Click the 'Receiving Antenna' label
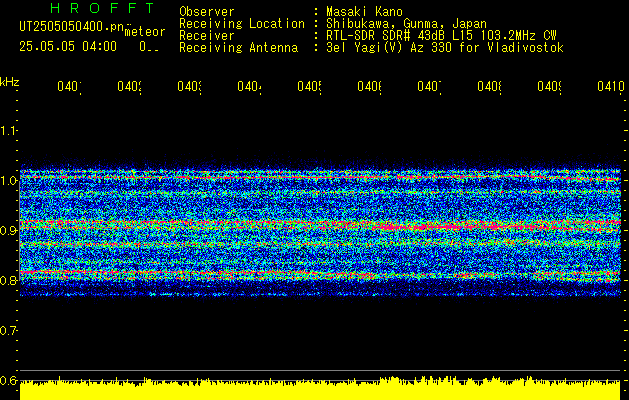629x400 pixels. point(239,48)
